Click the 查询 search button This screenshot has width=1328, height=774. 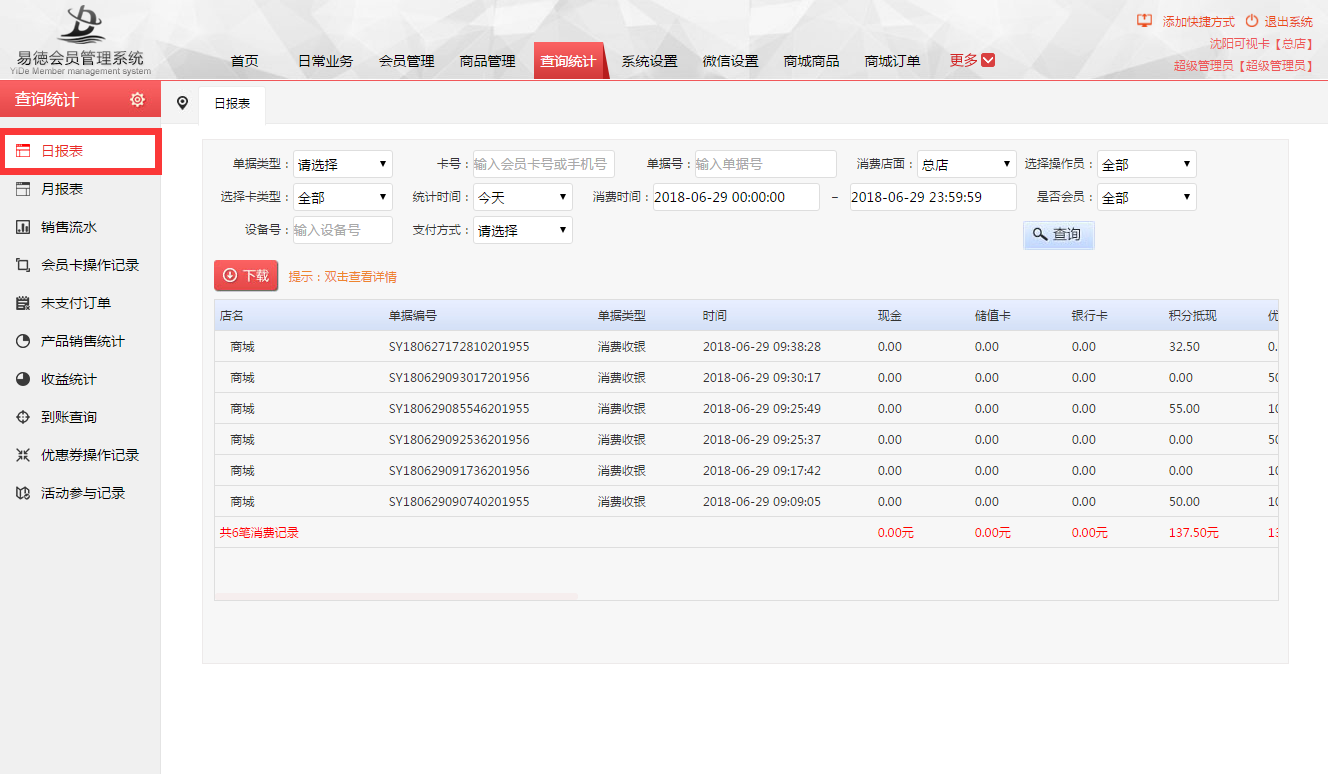coord(1058,234)
